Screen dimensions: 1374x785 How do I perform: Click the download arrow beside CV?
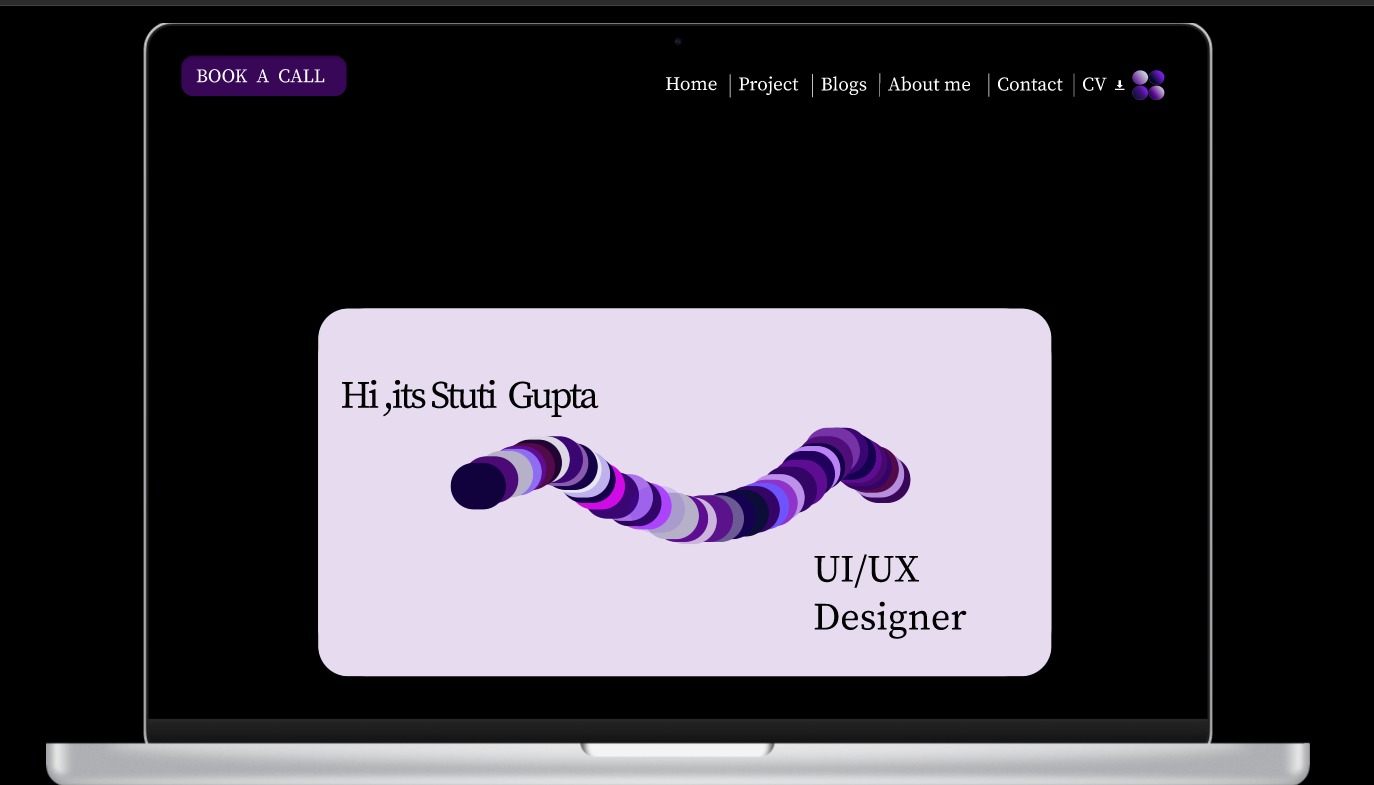click(x=1119, y=86)
